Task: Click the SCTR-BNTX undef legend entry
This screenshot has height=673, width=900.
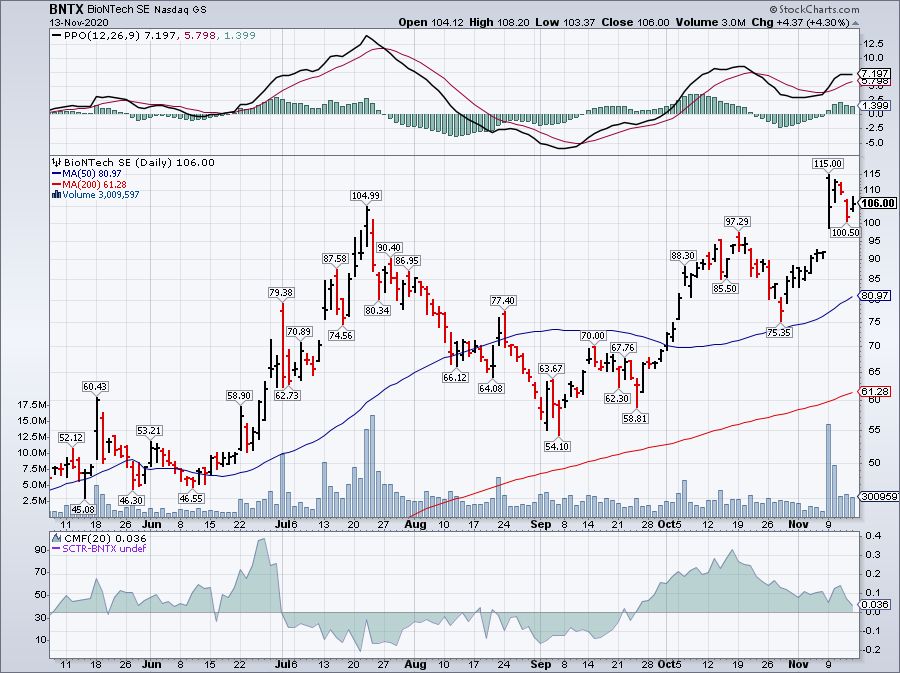Action: coord(104,548)
